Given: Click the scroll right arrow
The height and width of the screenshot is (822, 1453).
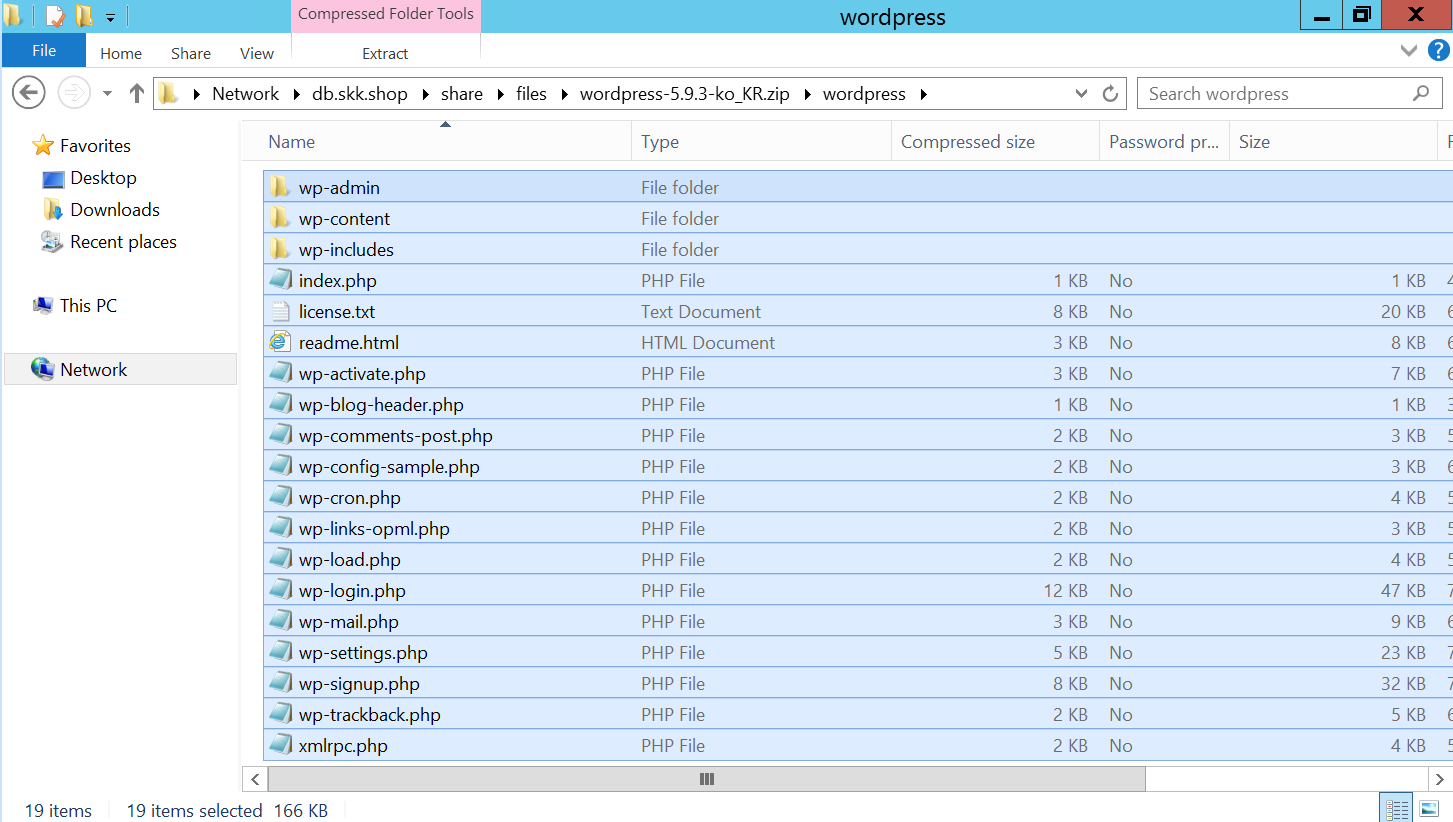Looking at the screenshot, I should (1441, 779).
